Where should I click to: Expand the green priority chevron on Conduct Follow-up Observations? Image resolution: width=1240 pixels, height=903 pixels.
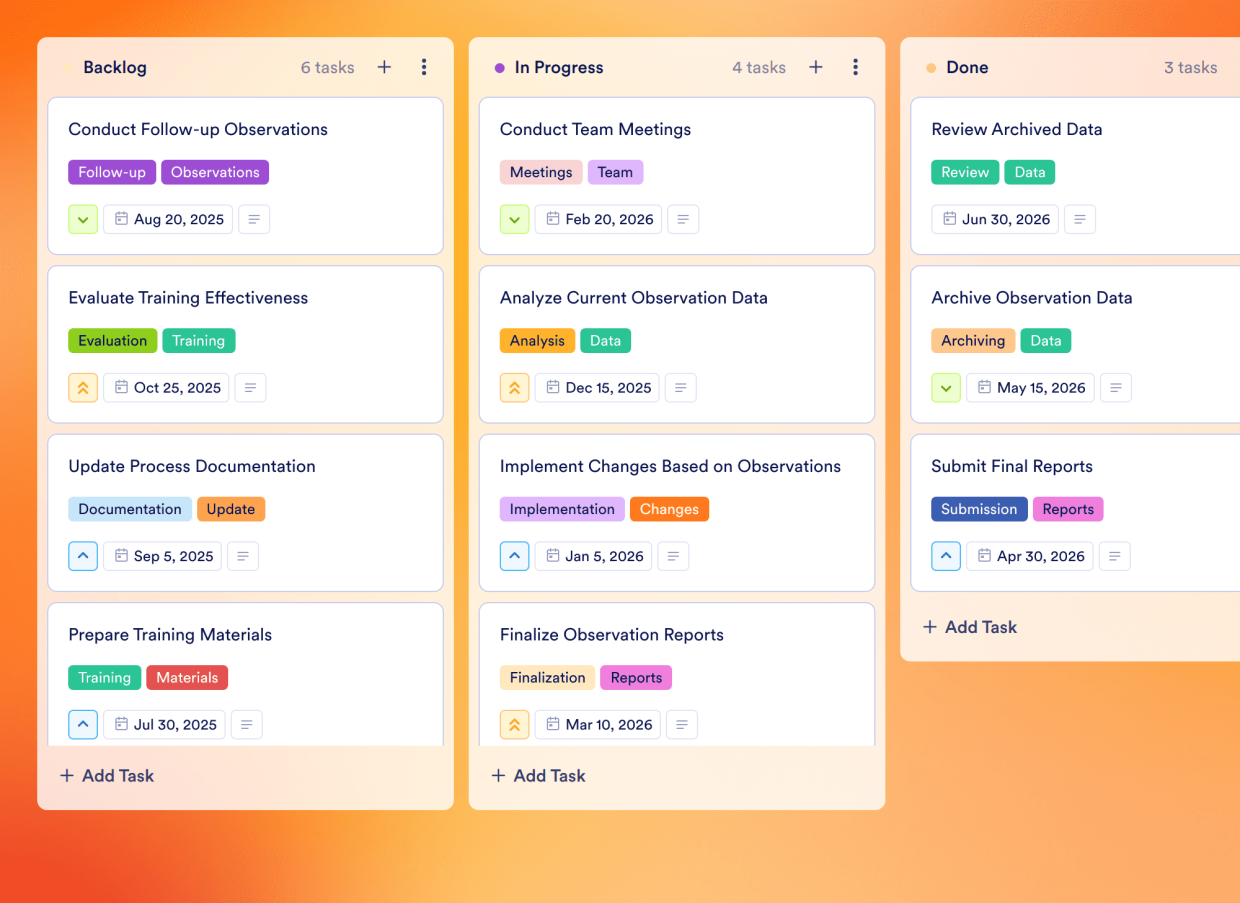click(83, 219)
